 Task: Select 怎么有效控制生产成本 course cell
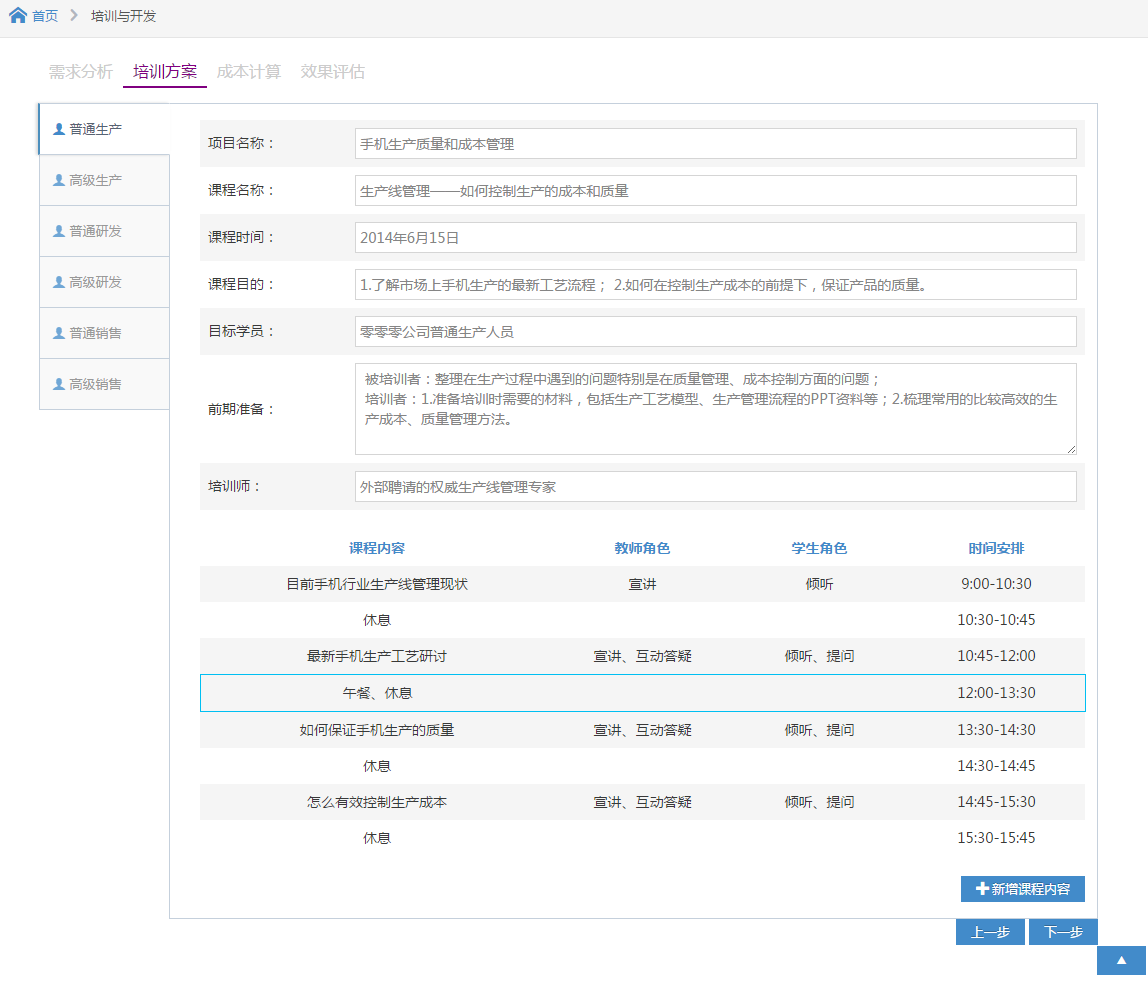click(x=377, y=802)
